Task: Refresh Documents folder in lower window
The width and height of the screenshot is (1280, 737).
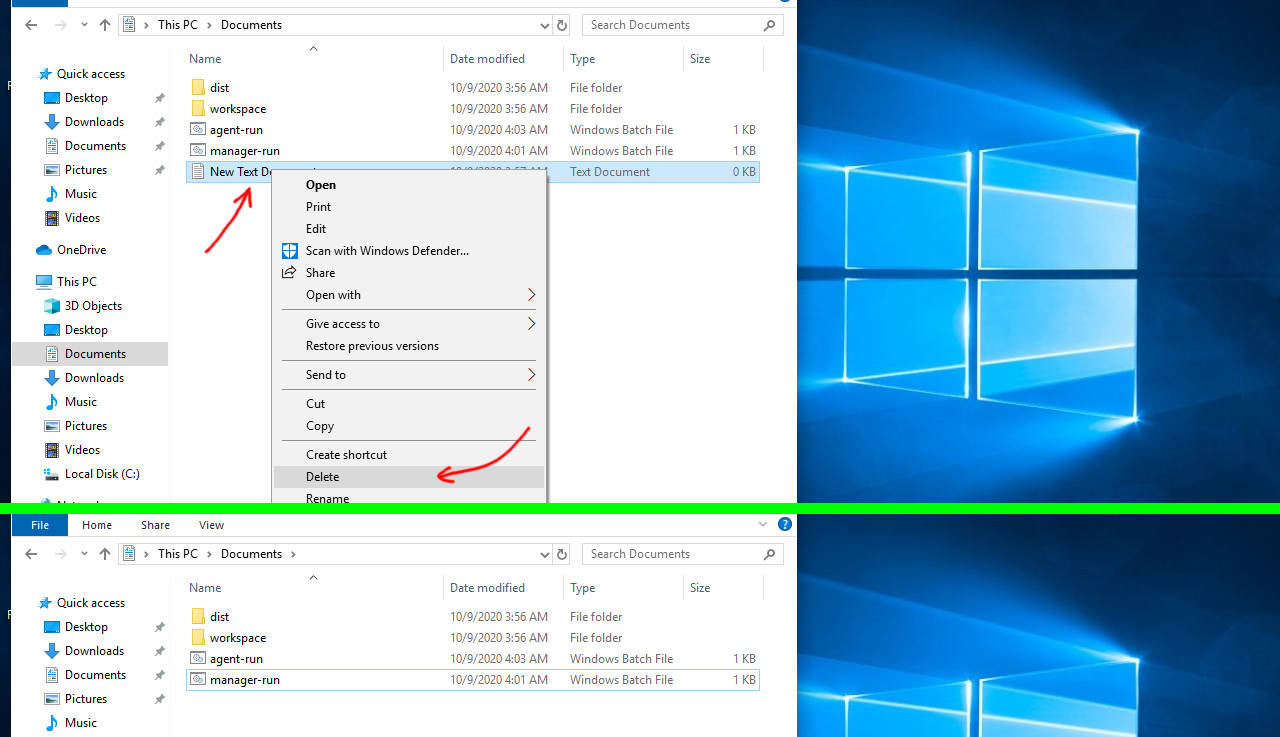Action: point(562,554)
